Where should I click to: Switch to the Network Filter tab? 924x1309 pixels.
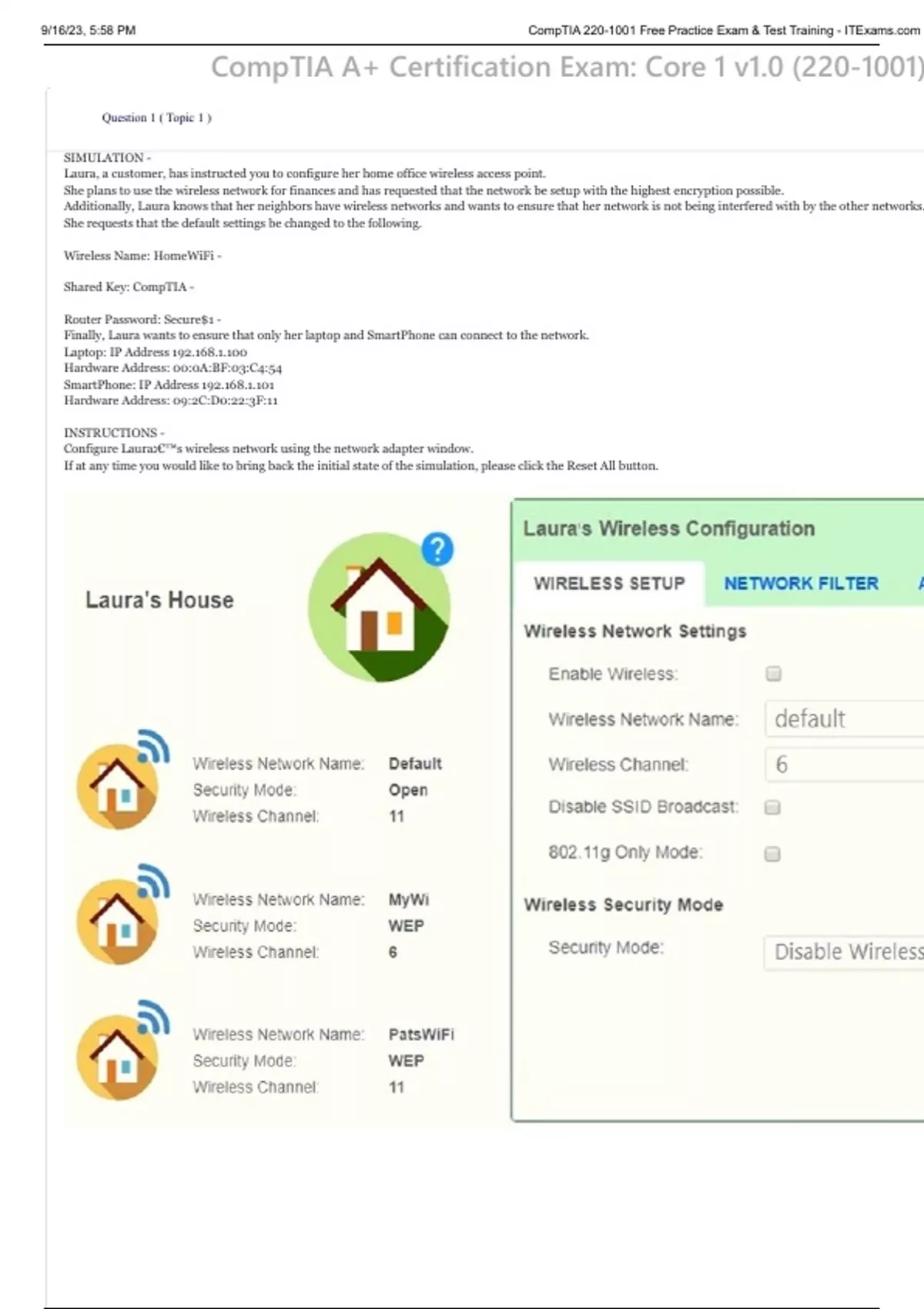pyautogui.click(x=801, y=584)
